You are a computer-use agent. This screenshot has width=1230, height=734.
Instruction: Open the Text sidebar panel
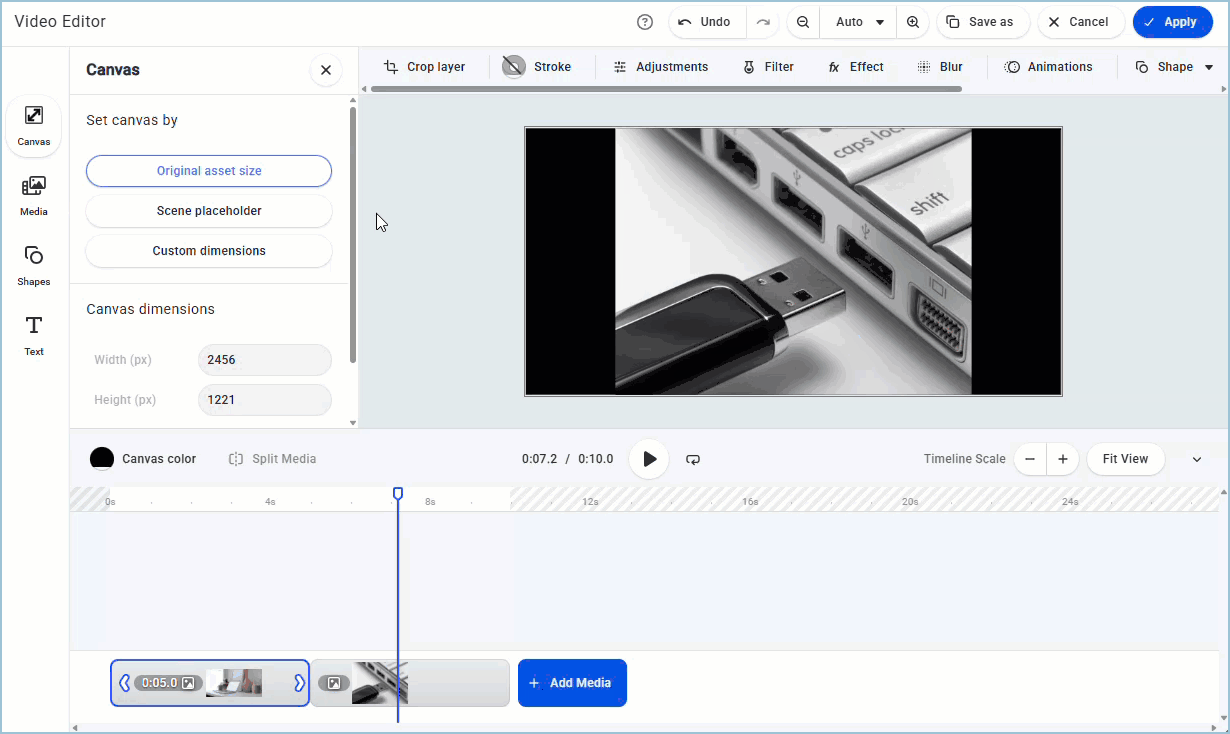tap(34, 335)
